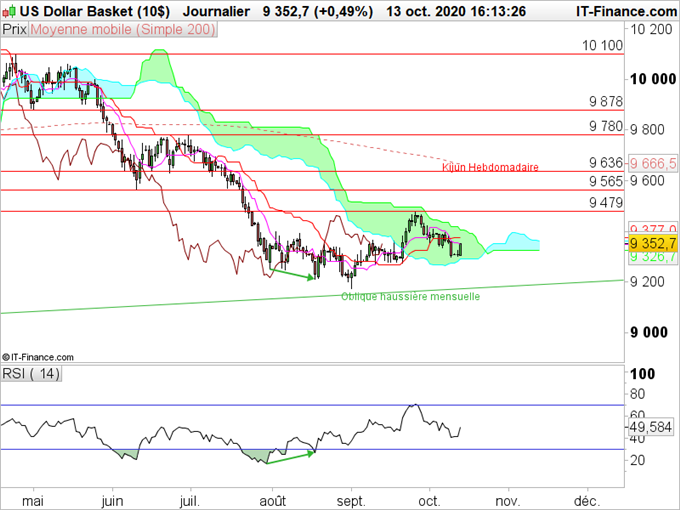Select the Prix indicator label
Viewport: 680px width, 510px height.
click(x=15, y=29)
